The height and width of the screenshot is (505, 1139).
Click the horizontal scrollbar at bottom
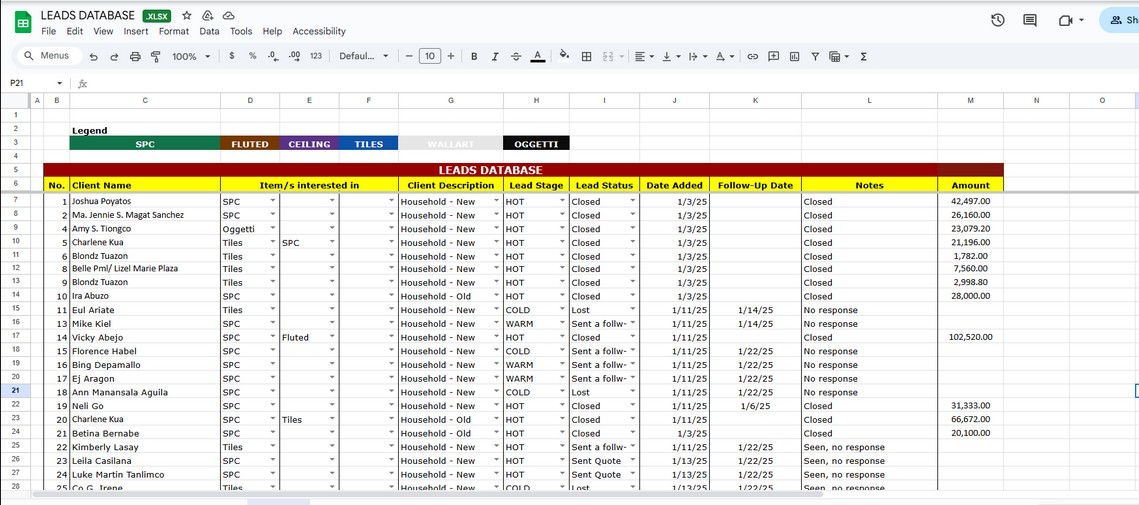[427, 495]
